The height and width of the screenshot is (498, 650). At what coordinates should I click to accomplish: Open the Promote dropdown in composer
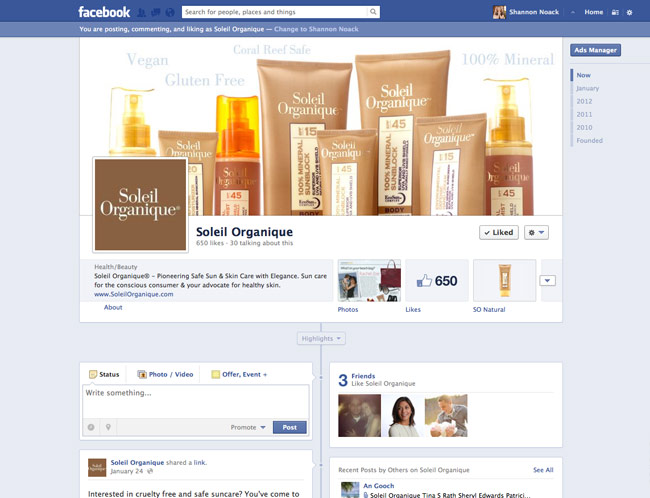tap(248, 427)
